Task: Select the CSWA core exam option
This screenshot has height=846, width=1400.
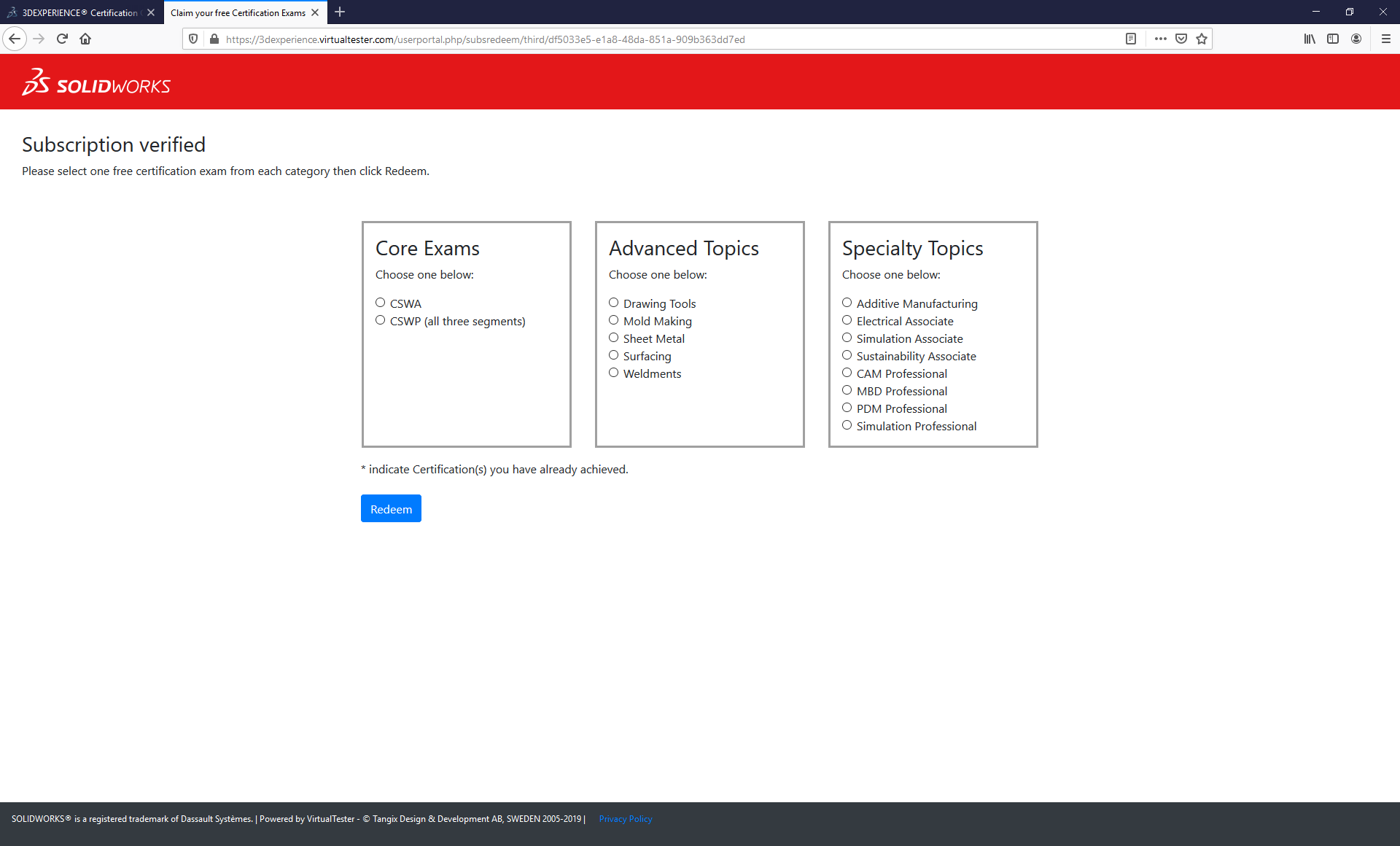Action: (380, 303)
